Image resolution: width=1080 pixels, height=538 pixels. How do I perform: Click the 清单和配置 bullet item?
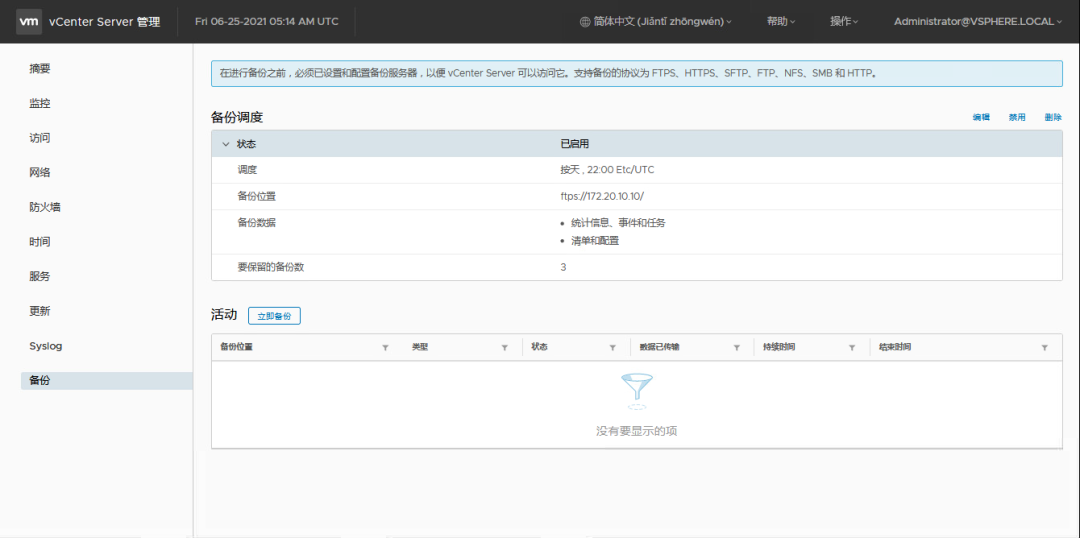coord(595,241)
